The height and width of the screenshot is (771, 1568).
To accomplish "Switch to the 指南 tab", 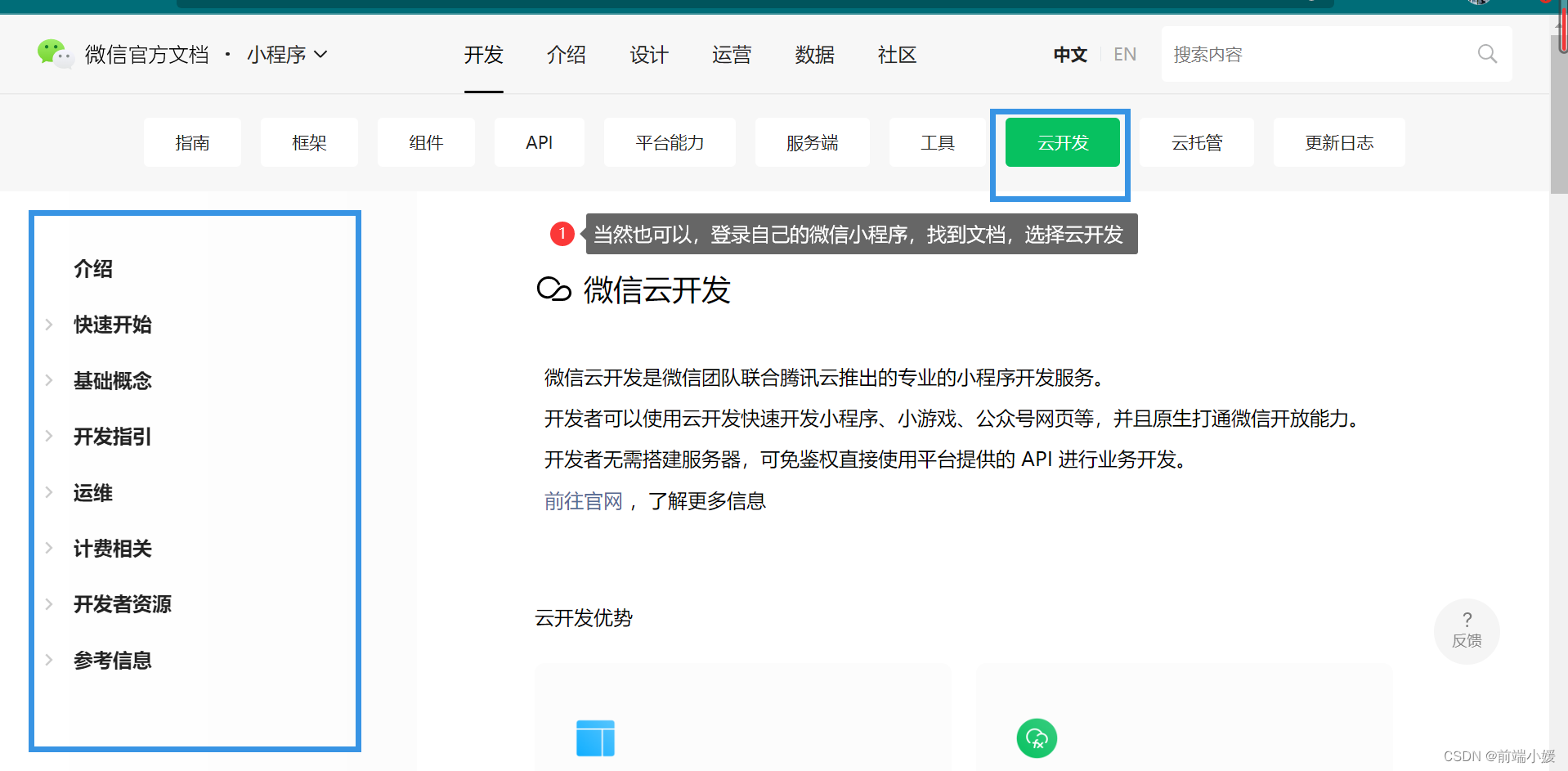I will tap(192, 142).
